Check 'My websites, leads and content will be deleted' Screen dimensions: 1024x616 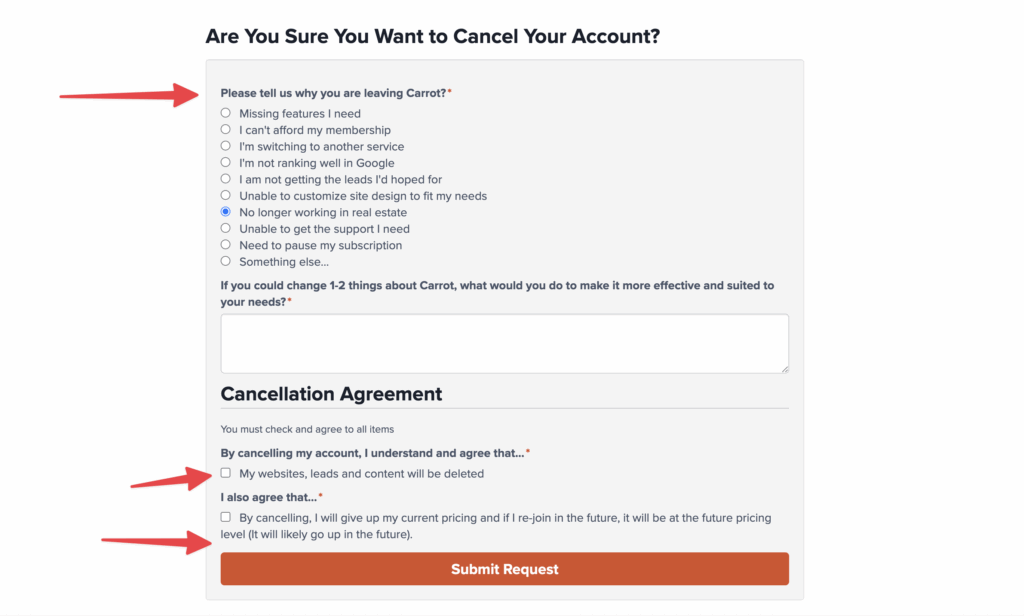pyautogui.click(x=226, y=473)
